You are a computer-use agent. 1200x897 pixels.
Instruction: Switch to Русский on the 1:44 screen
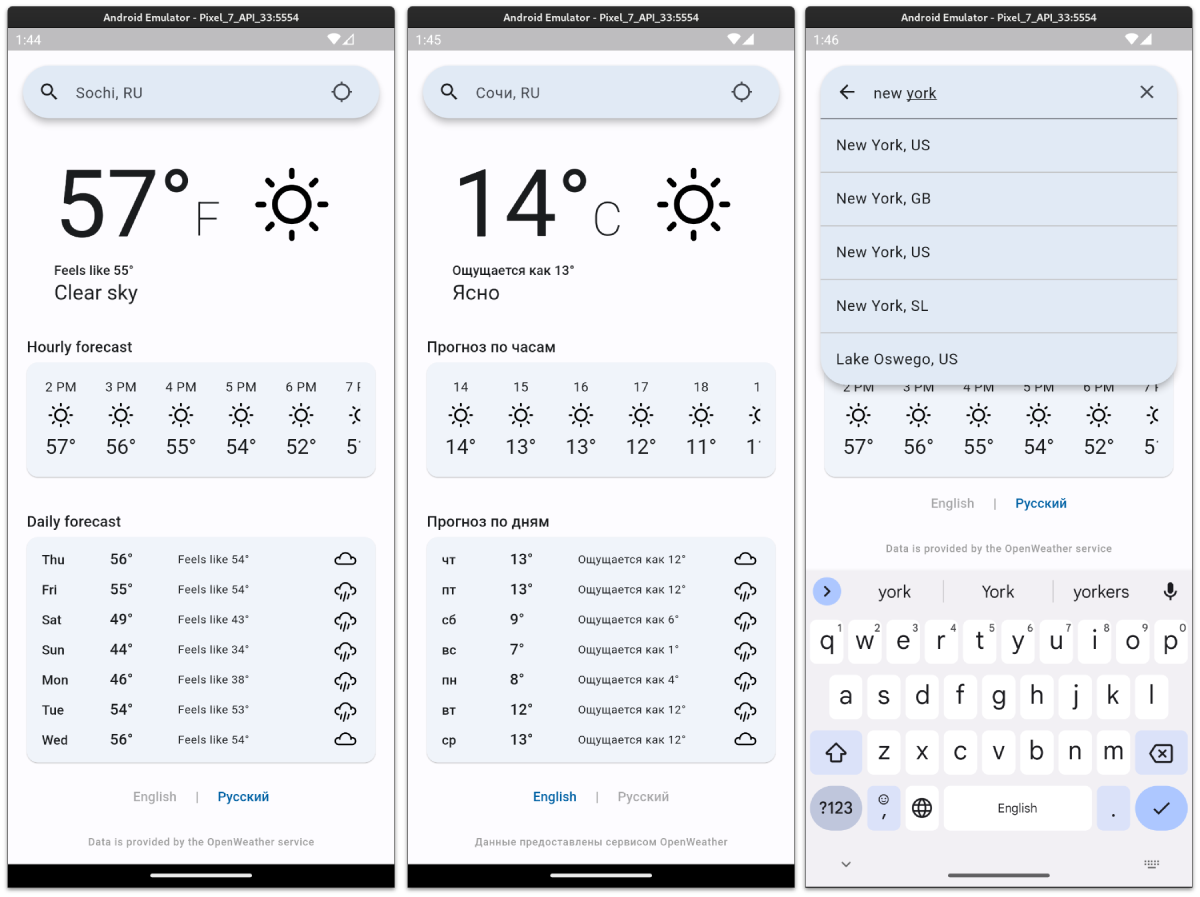(x=243, y=797)
